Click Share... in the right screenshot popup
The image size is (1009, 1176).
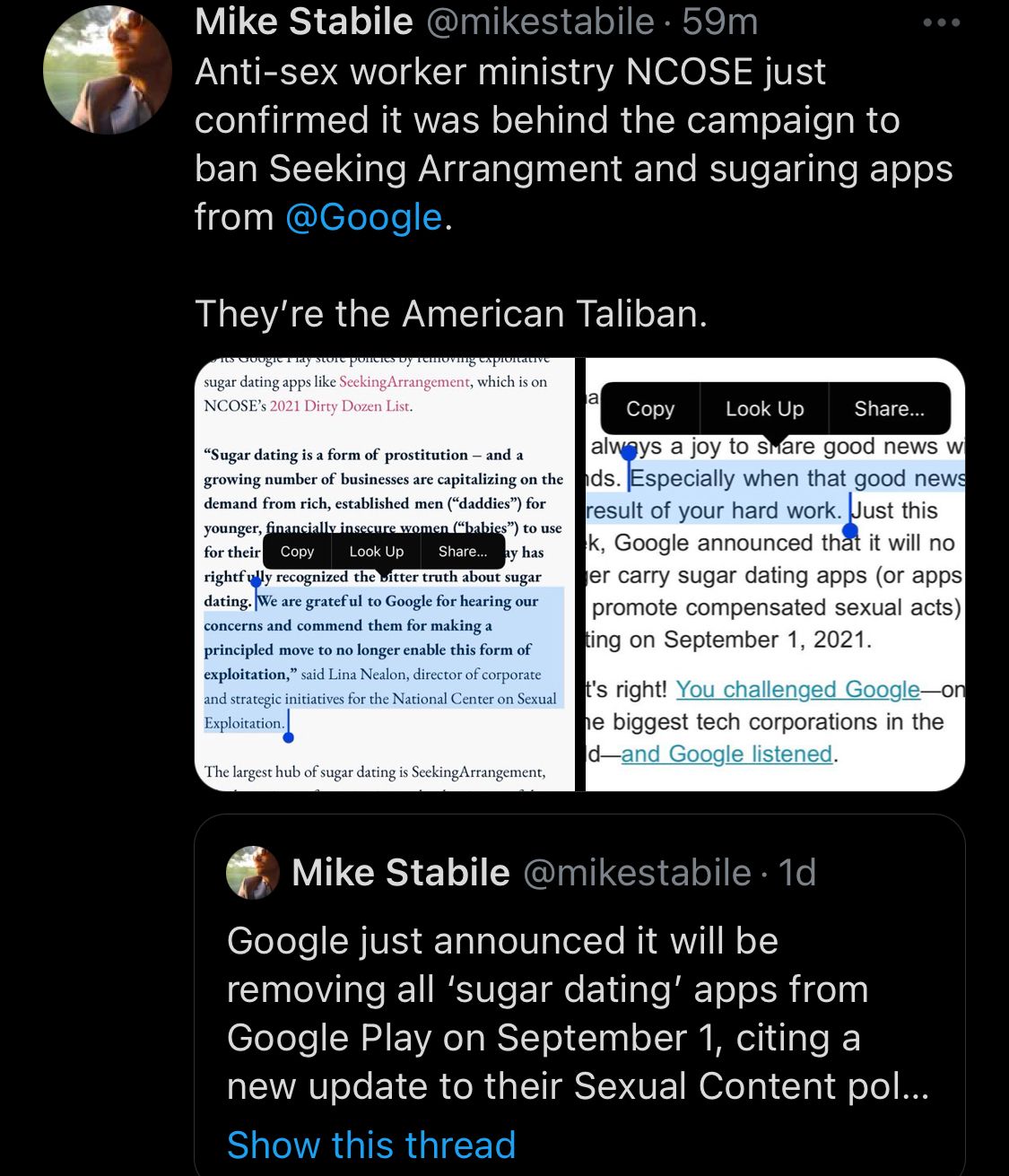tap(888, 409)
